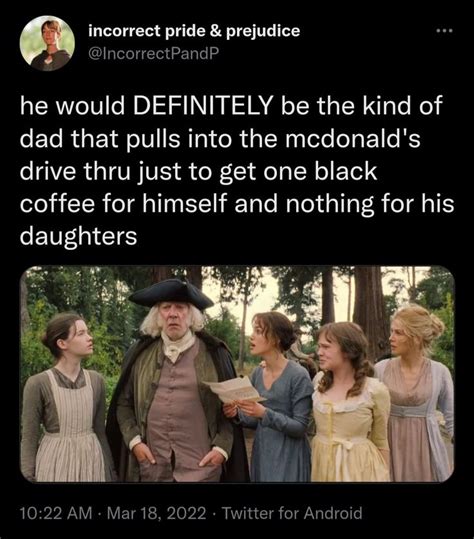Click the word mcdonald's in the tweet

(x=352, y=139)
